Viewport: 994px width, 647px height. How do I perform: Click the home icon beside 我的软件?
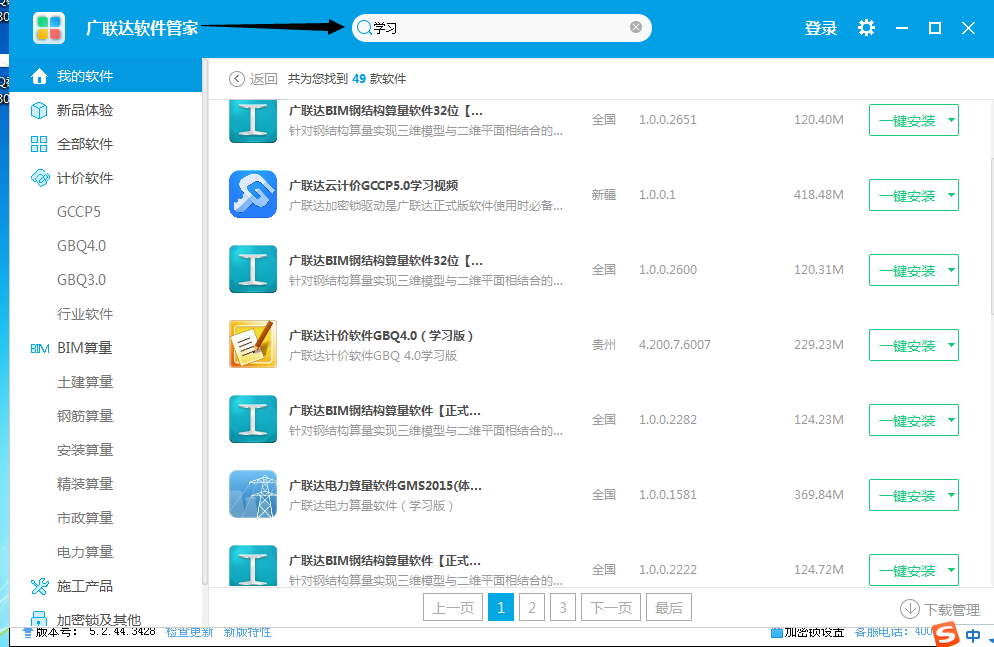coord(39,76)
